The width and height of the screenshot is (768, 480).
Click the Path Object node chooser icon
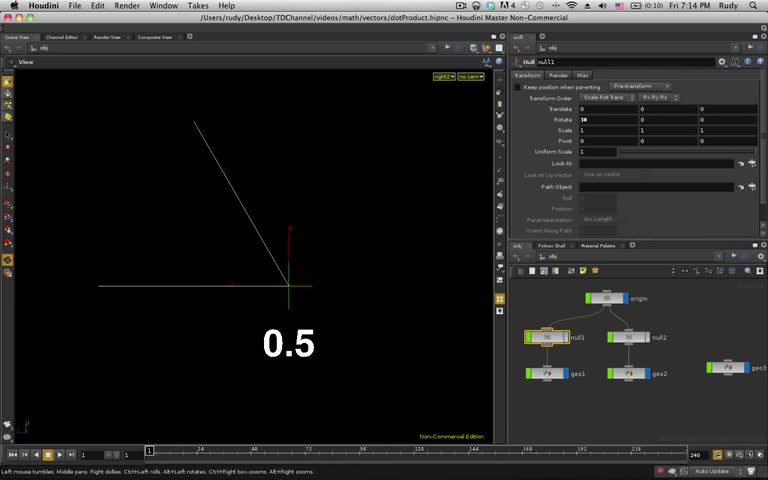click(x=752, y=187)
